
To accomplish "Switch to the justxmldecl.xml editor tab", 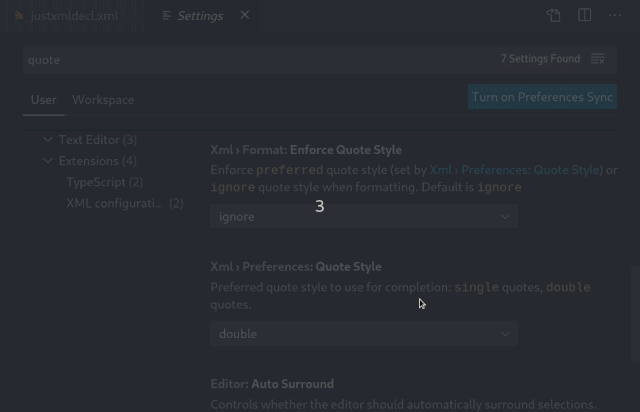I will point(73,16).
